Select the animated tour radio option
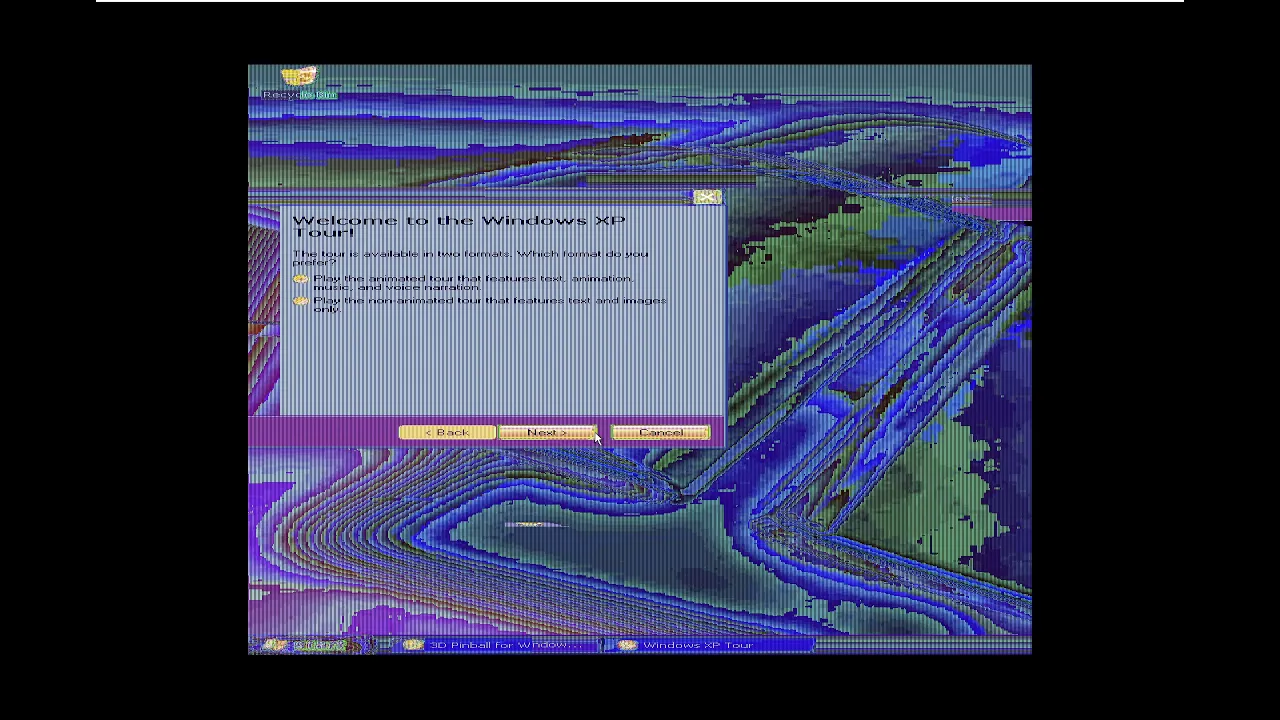 click(x=301, y=279)
